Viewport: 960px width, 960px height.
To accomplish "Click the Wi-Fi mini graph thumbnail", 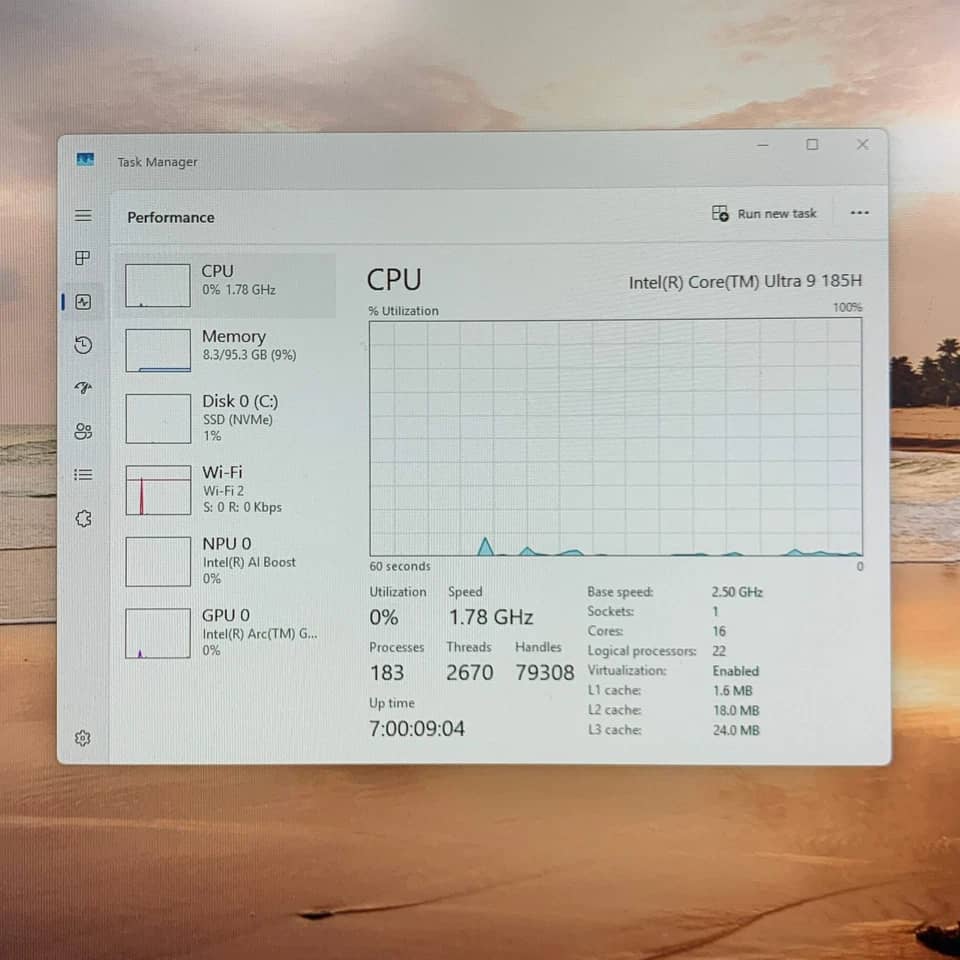I will click(x=158, y=490).
